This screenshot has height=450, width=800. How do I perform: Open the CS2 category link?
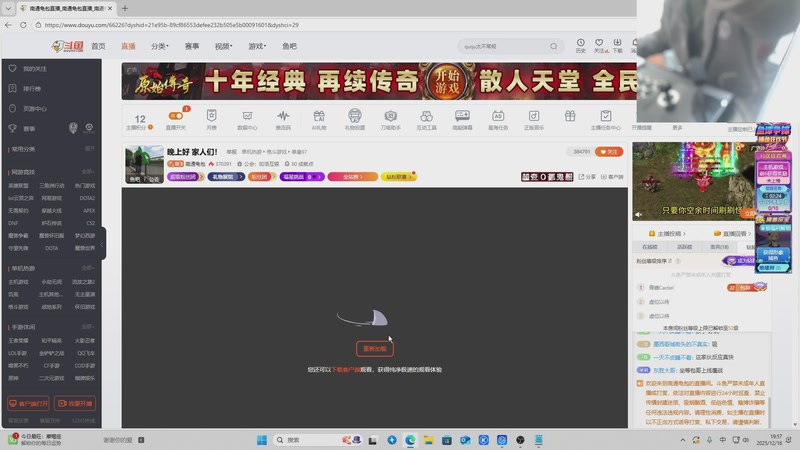click(x=90, y=223)
